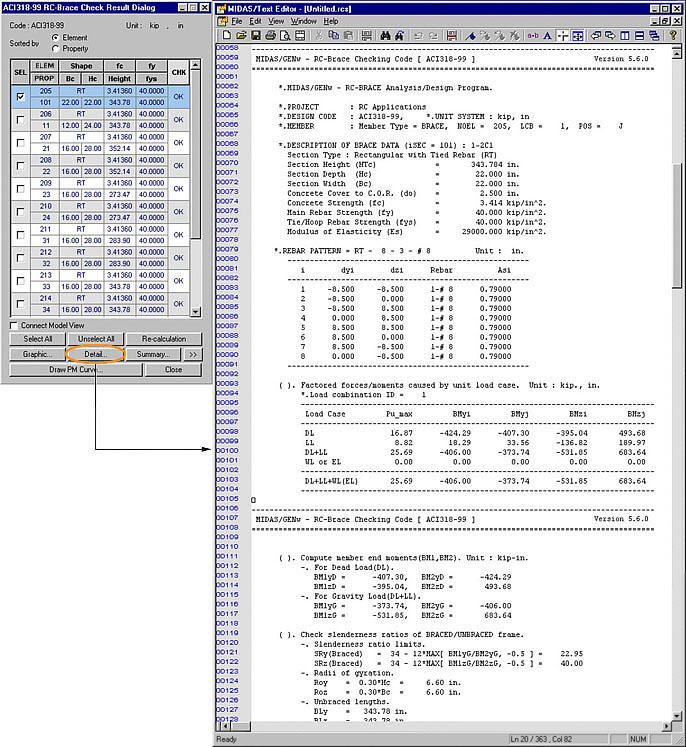Click the Select All button
The image size is (686, 747).
click(38, 339)
